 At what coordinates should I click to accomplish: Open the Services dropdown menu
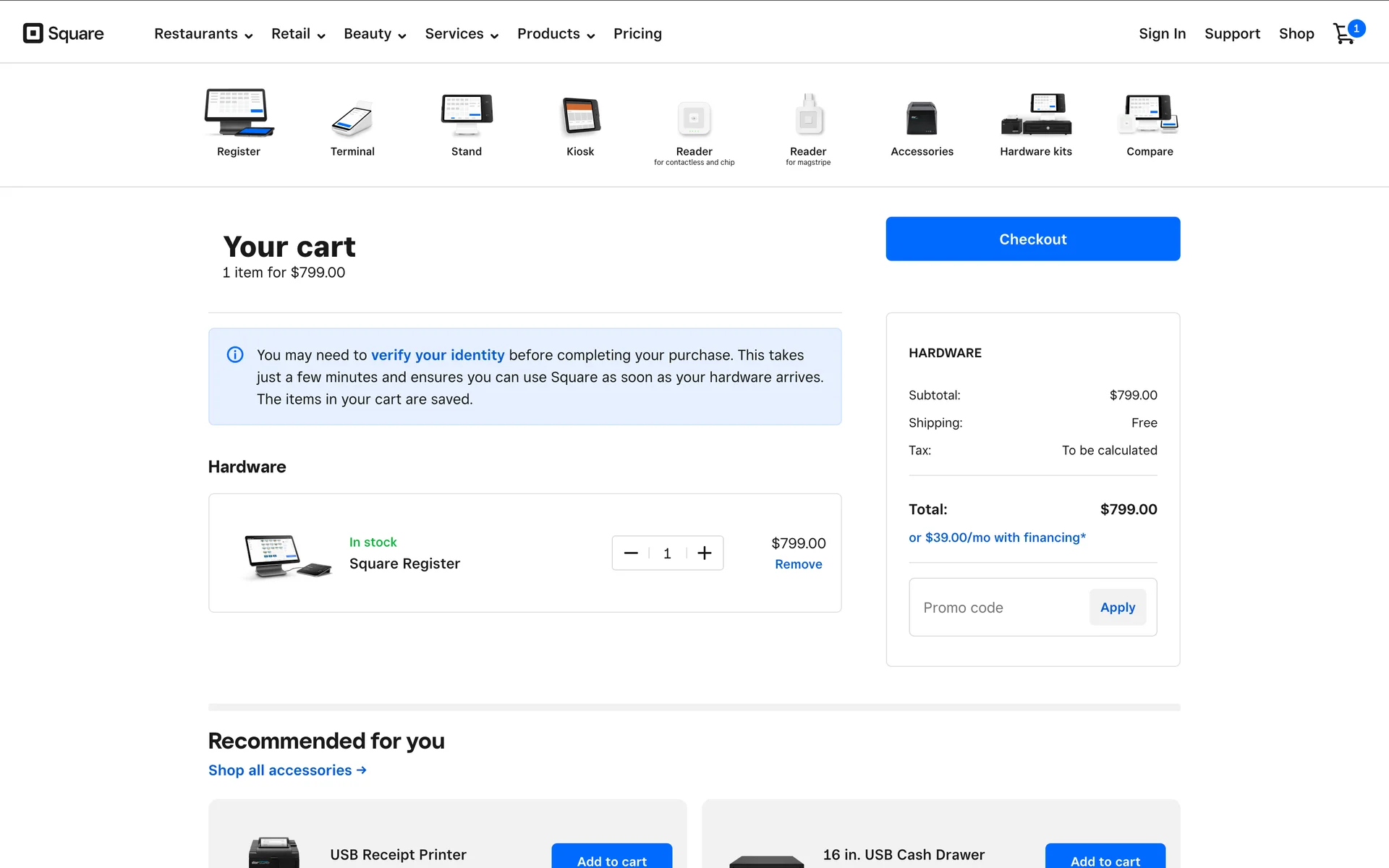click(x=462, y=34)
